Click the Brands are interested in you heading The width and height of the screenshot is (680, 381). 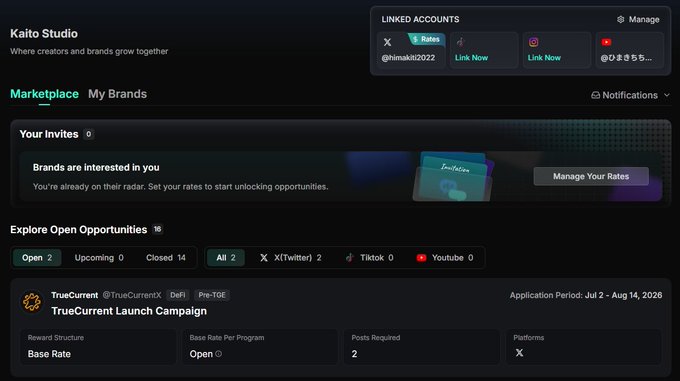tap(96, 167)
